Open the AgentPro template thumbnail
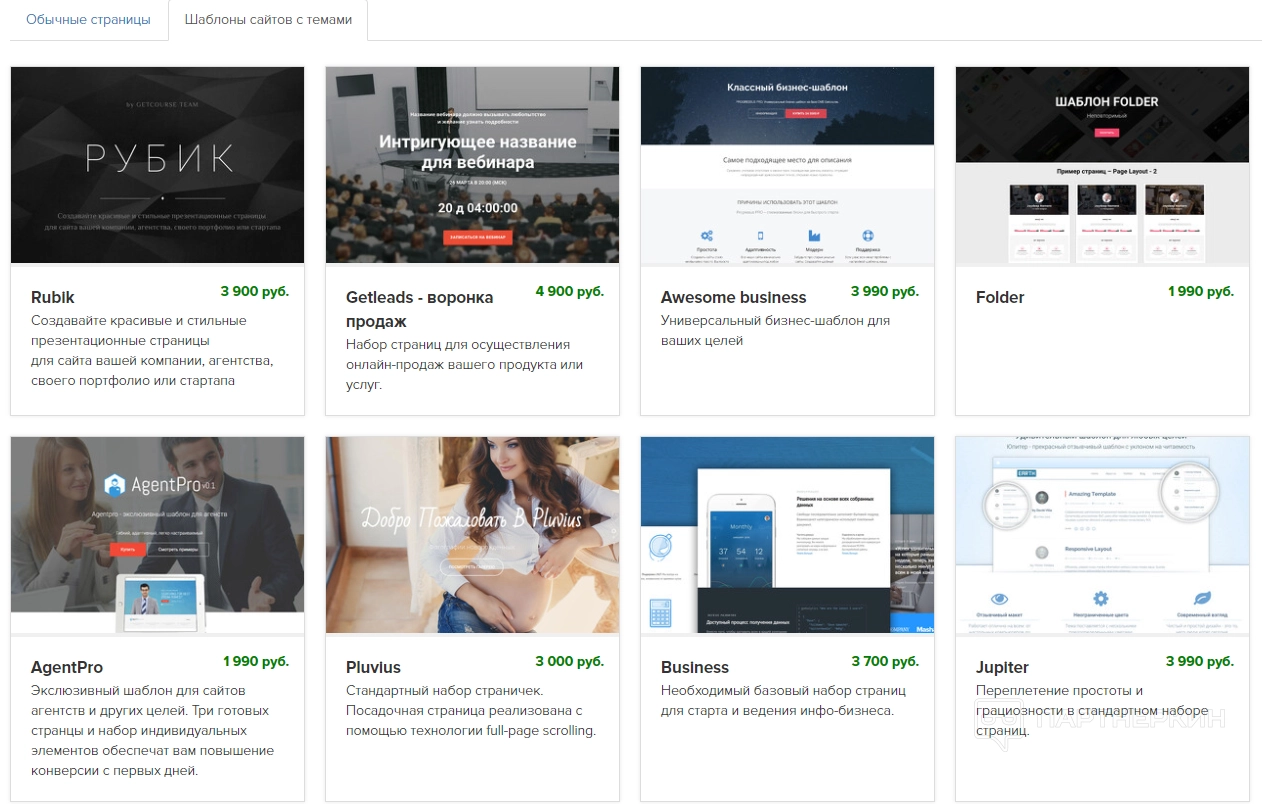The image size is (1277, 804). click(157, 535)
